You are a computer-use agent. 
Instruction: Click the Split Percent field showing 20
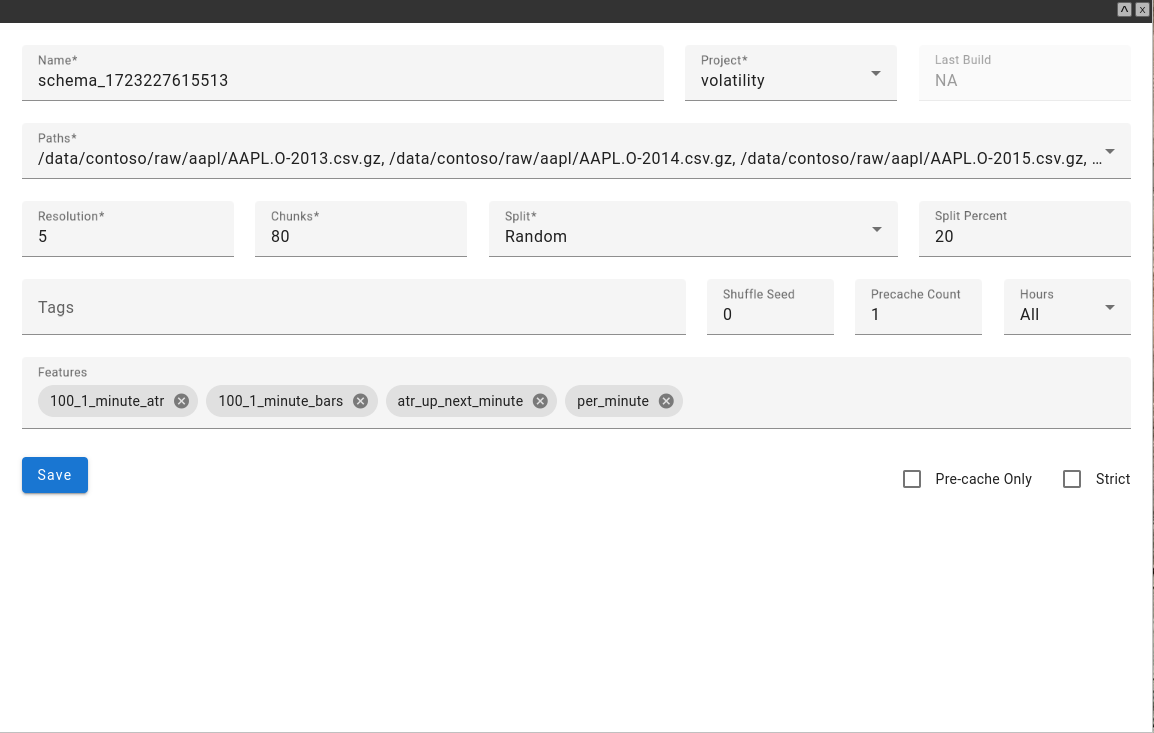click(1024, 236)
